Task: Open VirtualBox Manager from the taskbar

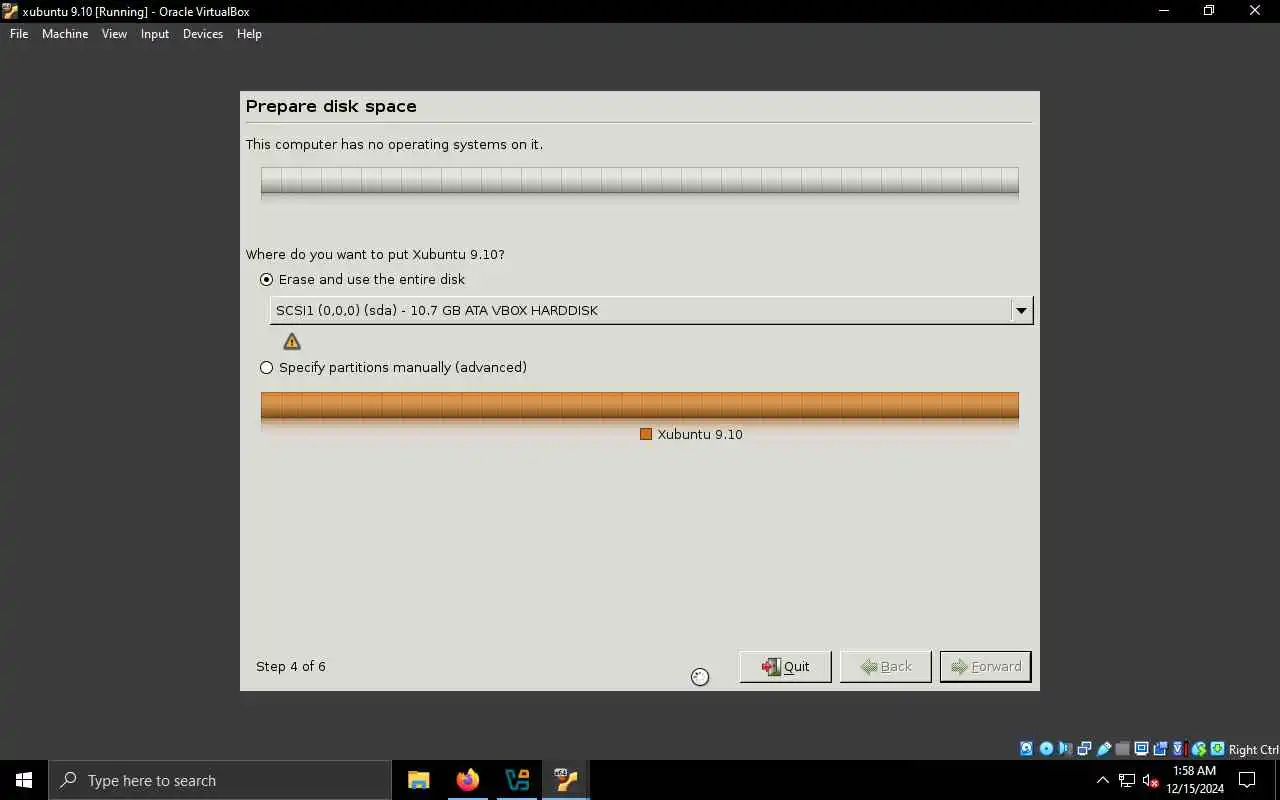Action: point(517,780)
